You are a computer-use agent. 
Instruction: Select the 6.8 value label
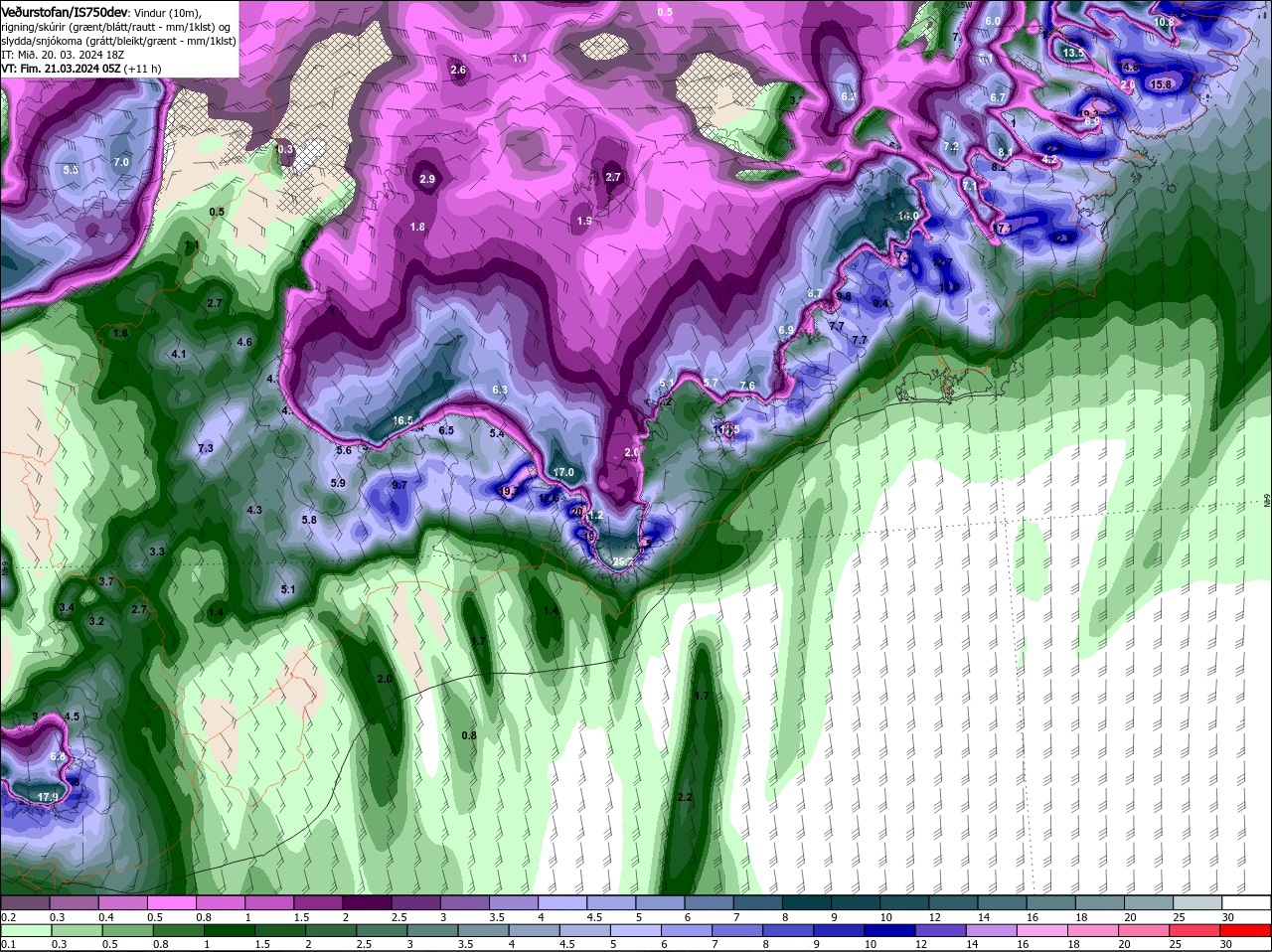pyautogui.click(x=58, y=757)
